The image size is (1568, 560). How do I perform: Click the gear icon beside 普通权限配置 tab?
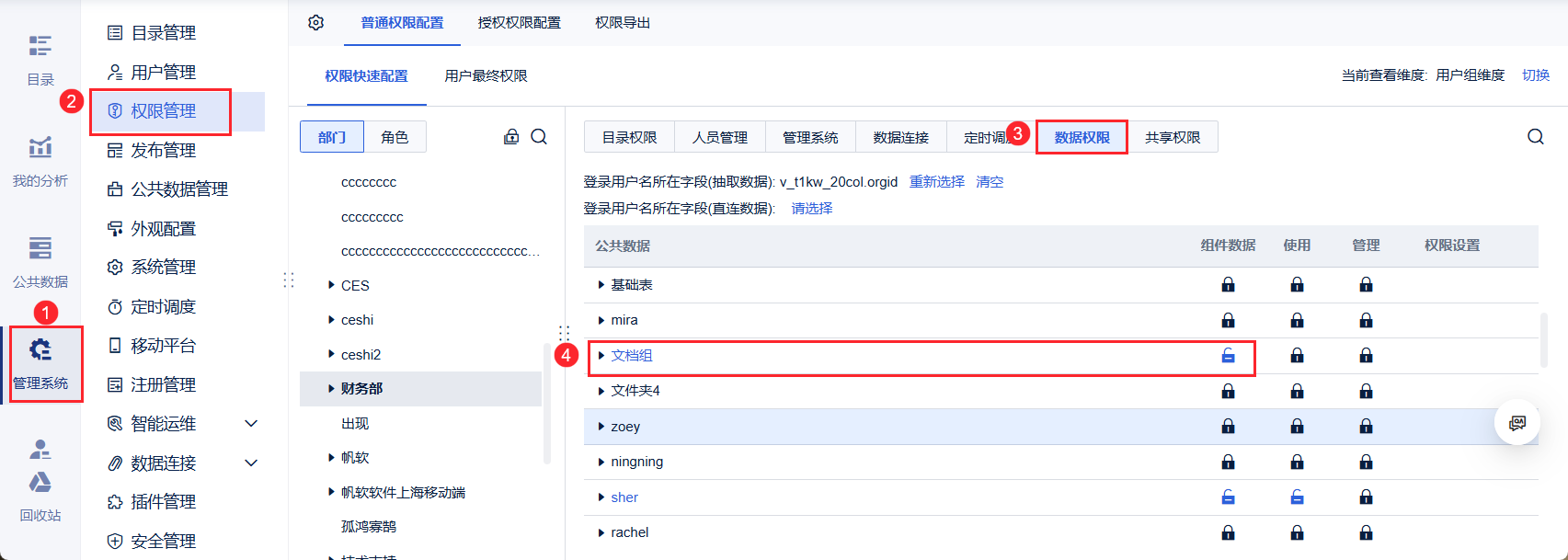(316, 22)
